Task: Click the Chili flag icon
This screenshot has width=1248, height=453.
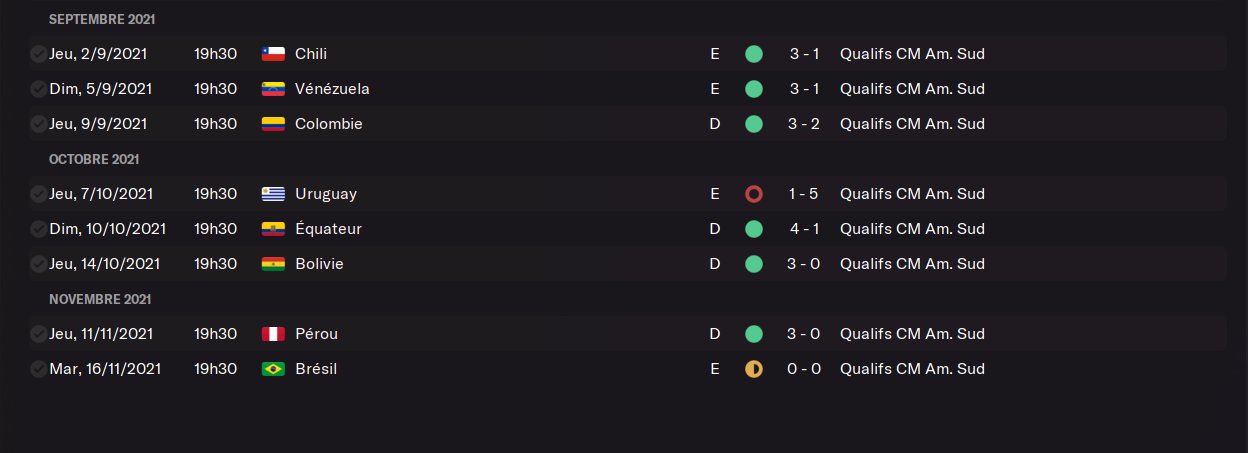Action: 273,54
